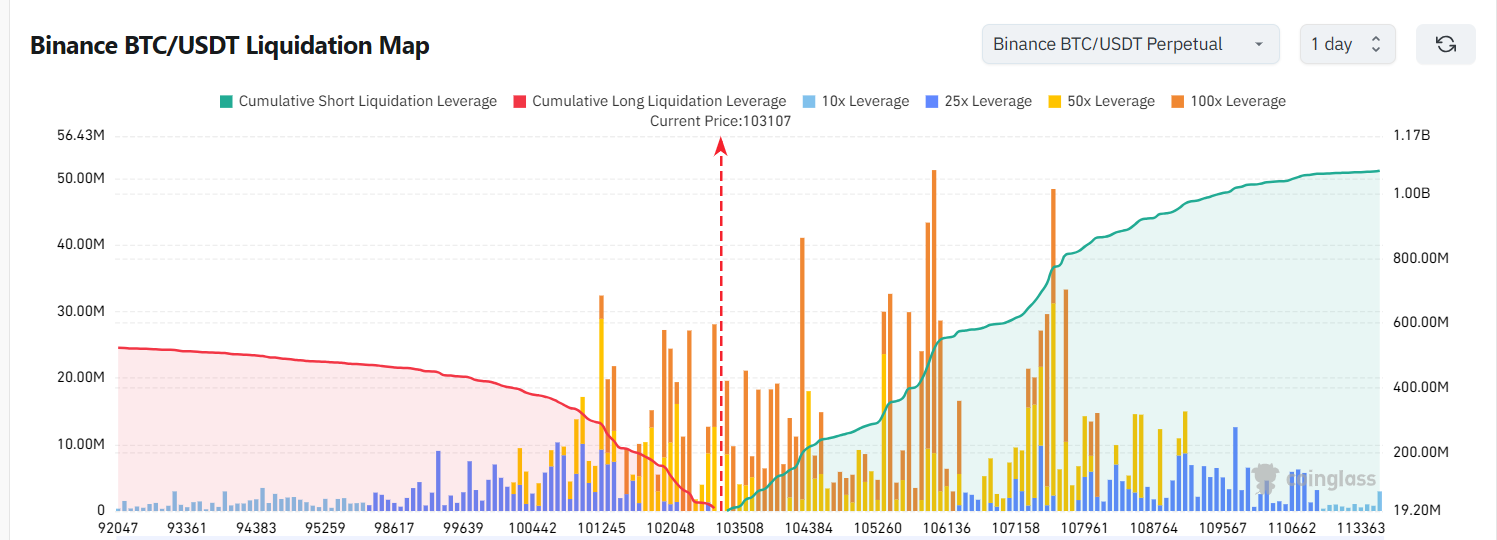Screen dimensions: 1497x540
Task: Open the Binance BTC/USDT Perpetual dropdown
Action: 1130,44
